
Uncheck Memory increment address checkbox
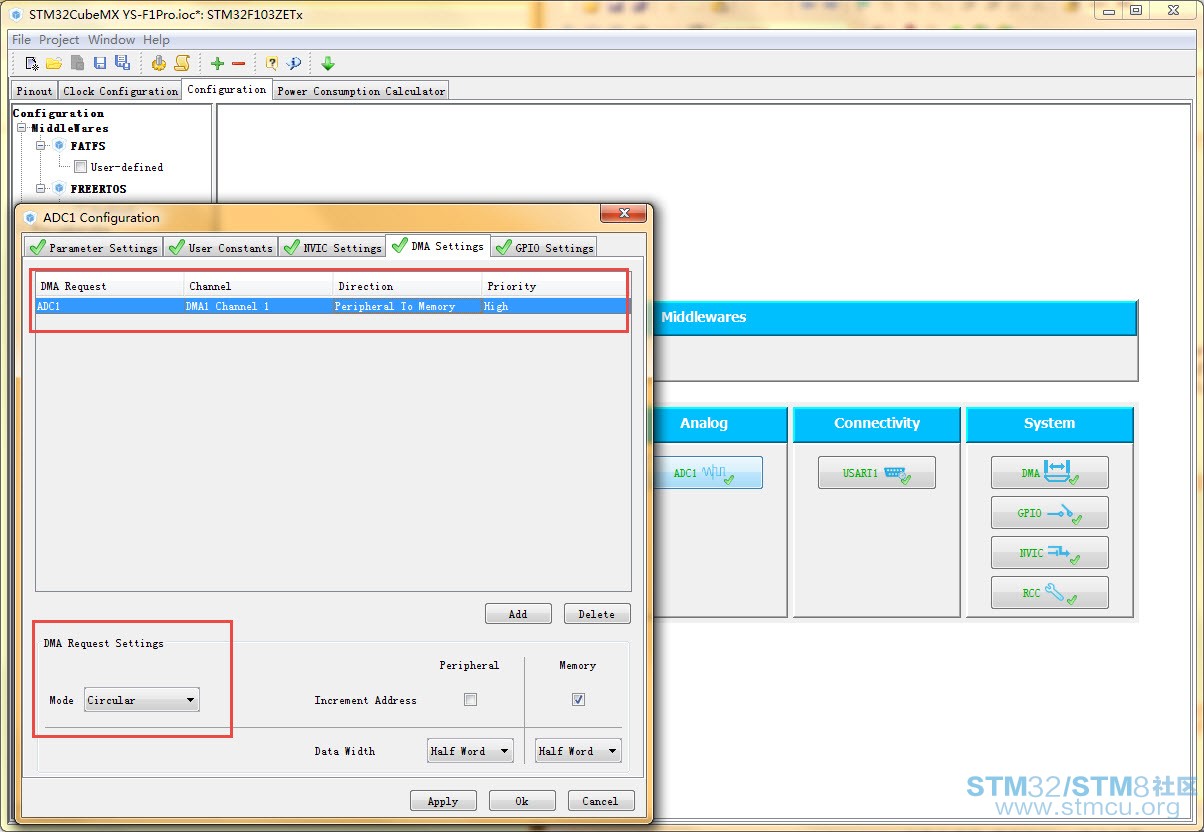click(578, 700)
